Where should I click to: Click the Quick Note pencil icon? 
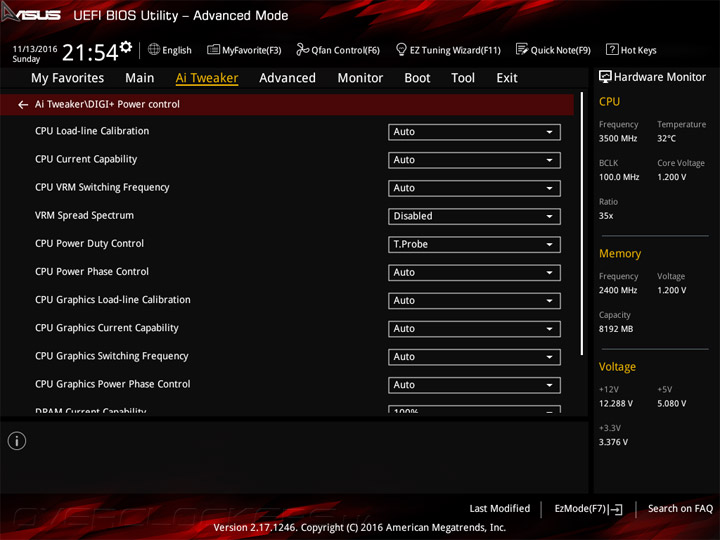click(522, 49)
